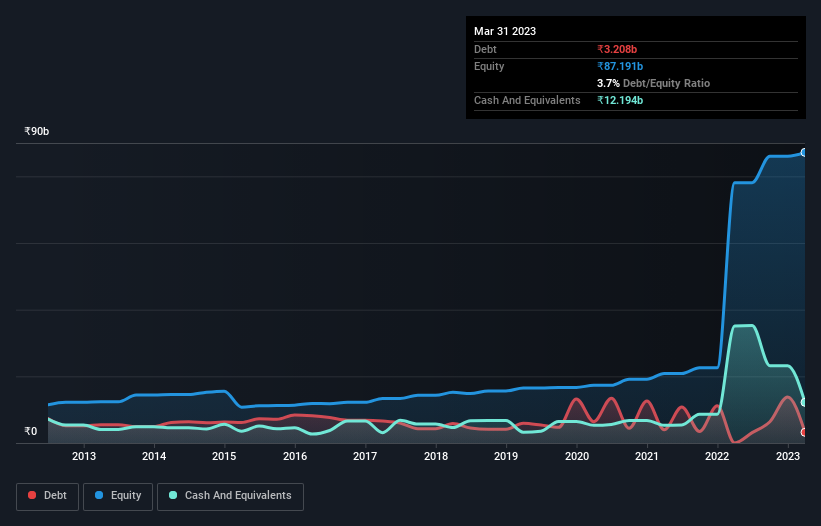Click the 2022 x-axis label
821x526 pixels.
click(x=717, y=456)
